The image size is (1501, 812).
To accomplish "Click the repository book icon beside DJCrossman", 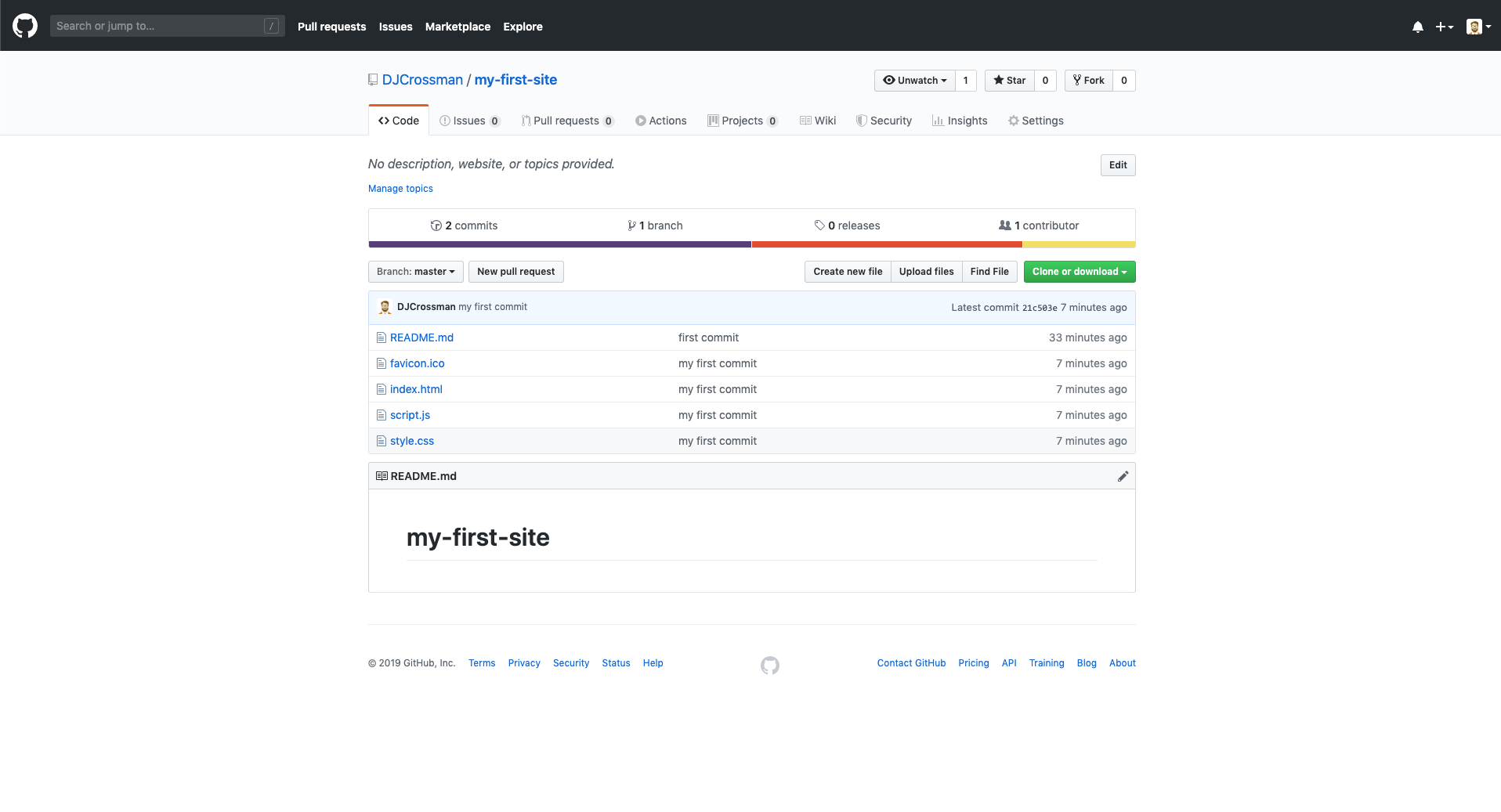I will point(373,80).
